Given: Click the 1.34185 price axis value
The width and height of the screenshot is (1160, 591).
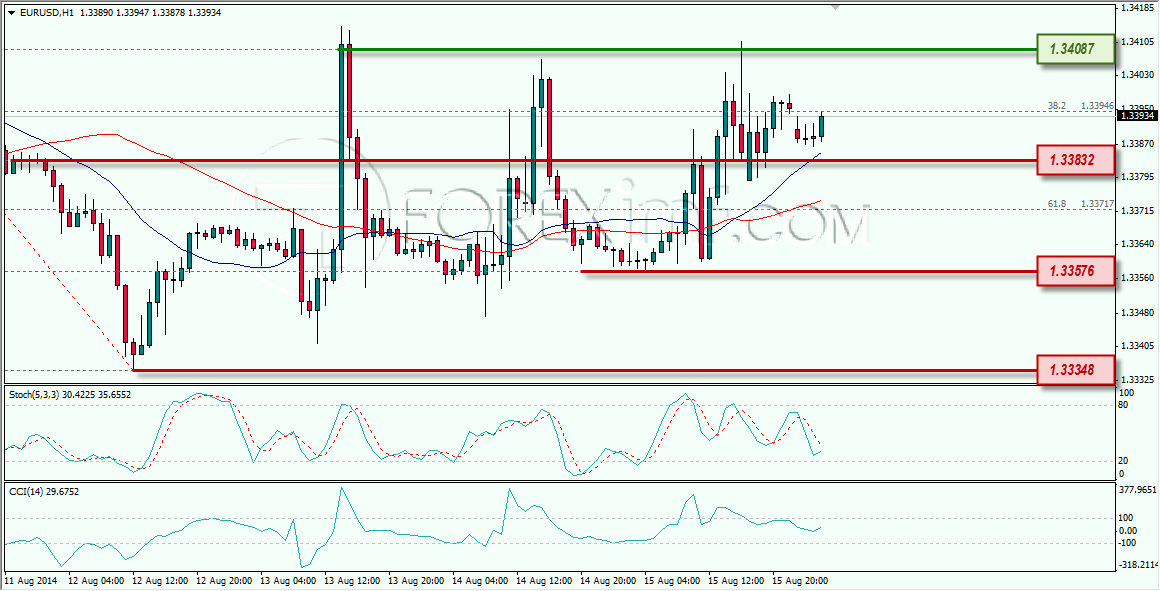Looking at the screenshot, I should (1138, 8).
